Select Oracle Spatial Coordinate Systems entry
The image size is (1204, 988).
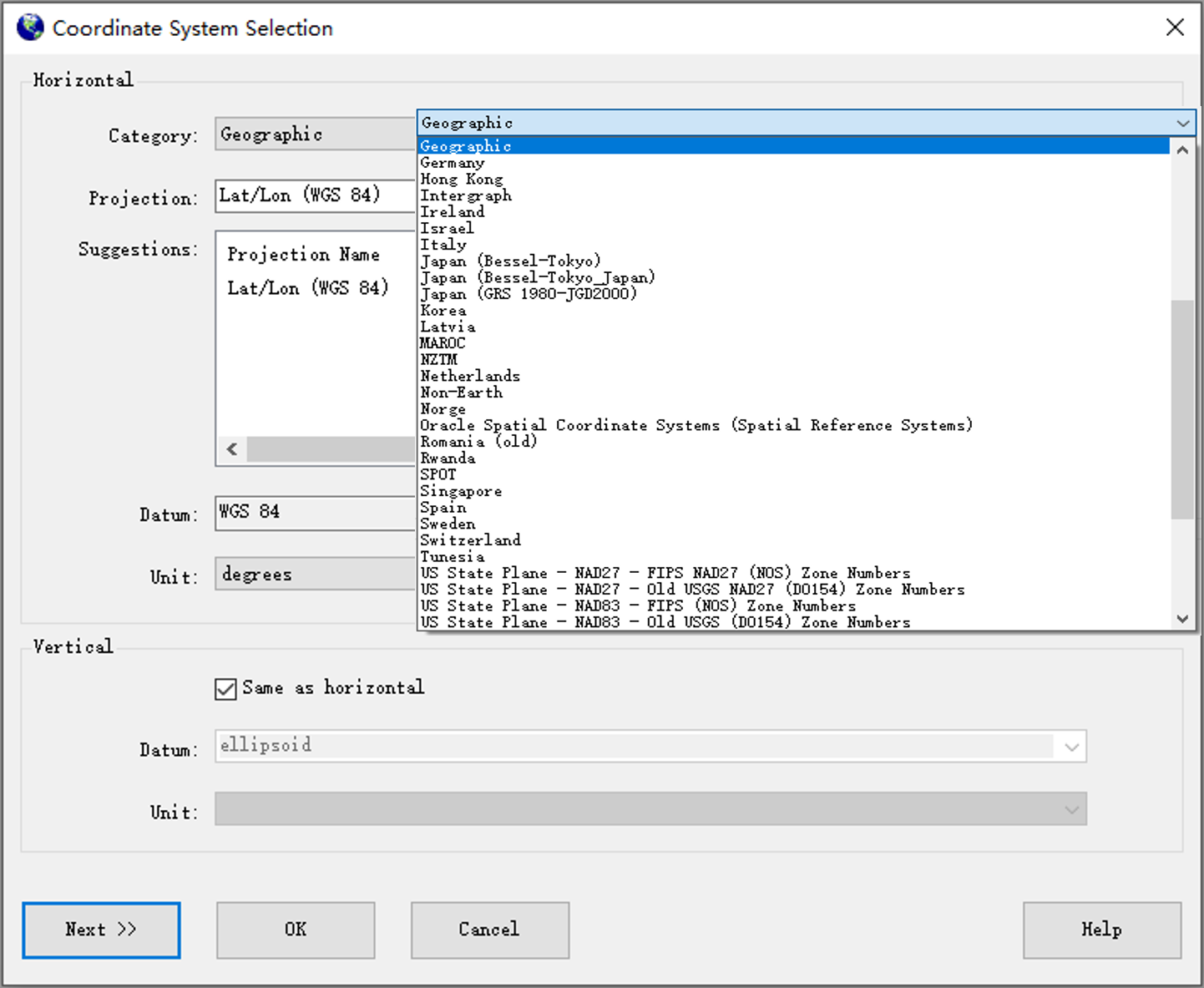point(793,425)
